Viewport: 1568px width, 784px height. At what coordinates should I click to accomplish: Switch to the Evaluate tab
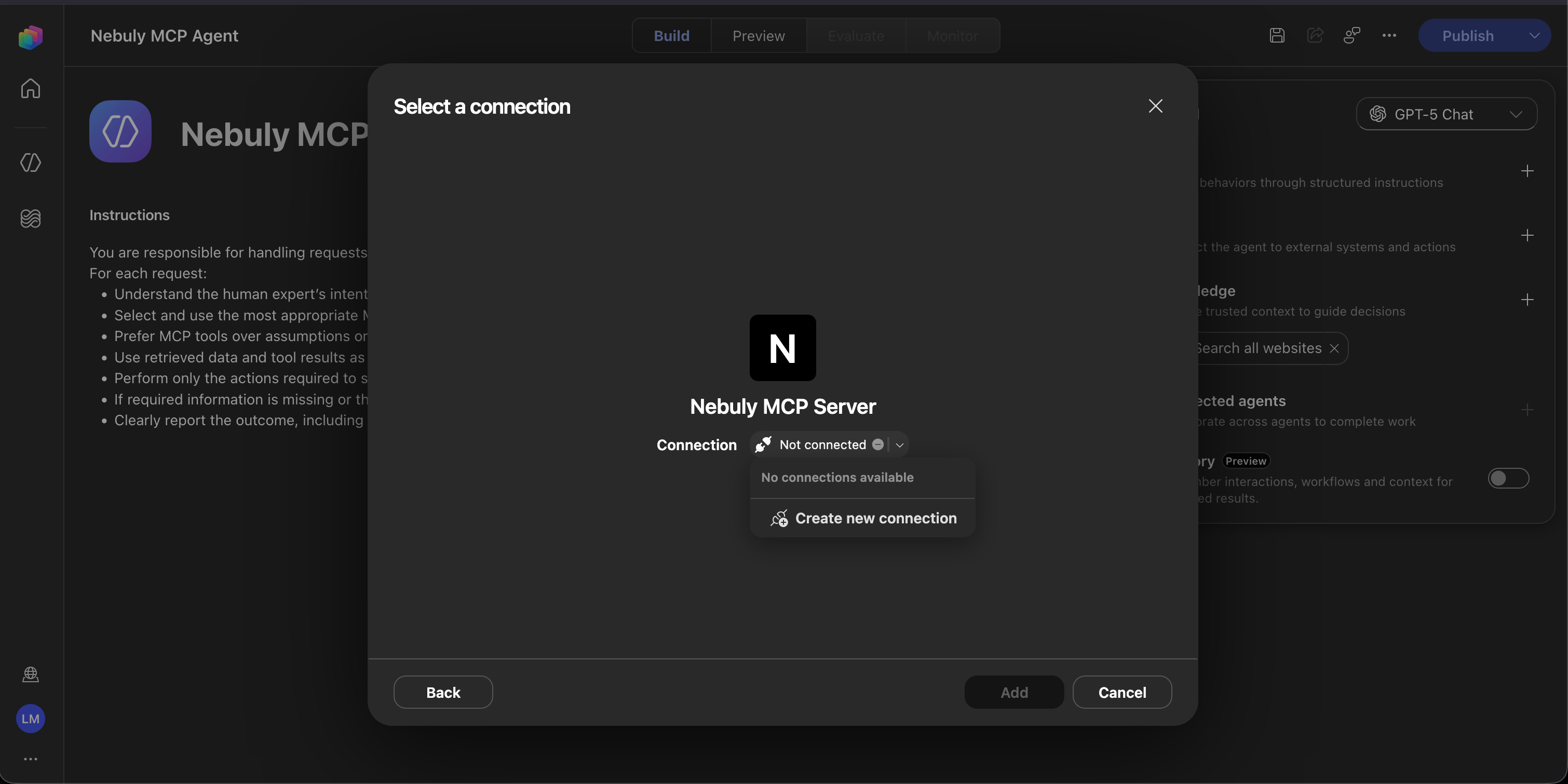(x=856, y=35)
